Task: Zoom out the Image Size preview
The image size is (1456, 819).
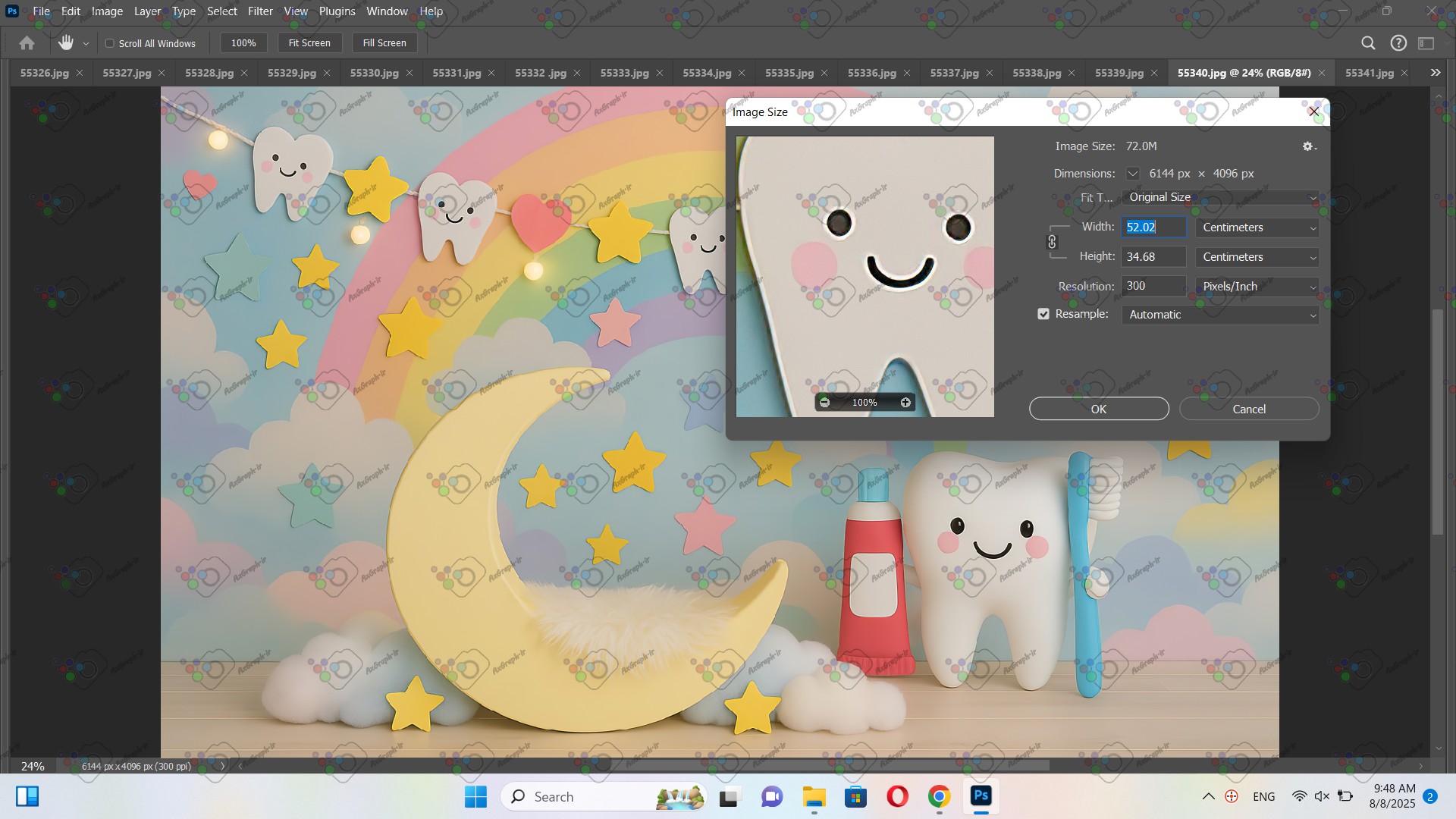Action: click(x=824, y=403)
